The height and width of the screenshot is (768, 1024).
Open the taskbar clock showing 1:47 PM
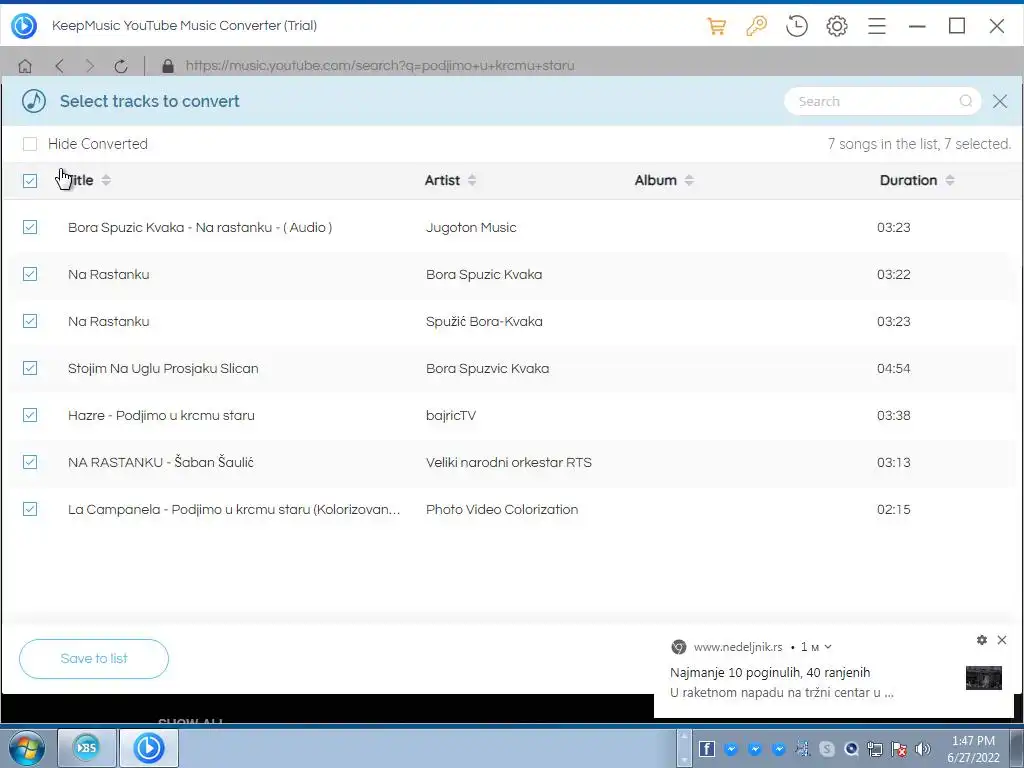973,749
